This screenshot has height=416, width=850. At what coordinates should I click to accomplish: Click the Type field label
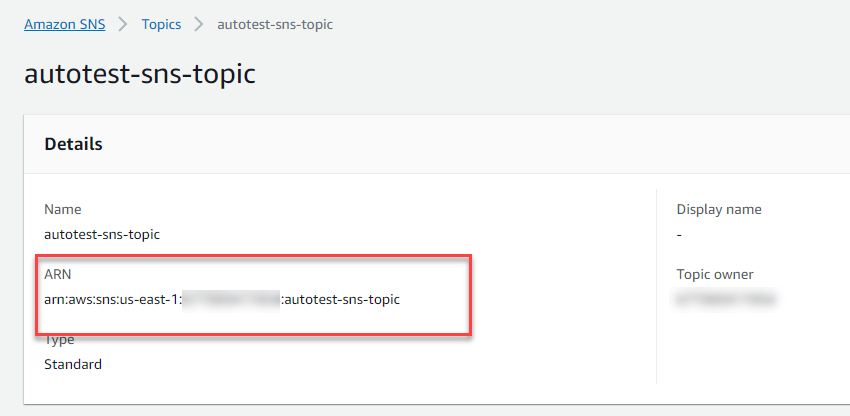[x=60, y=340]
